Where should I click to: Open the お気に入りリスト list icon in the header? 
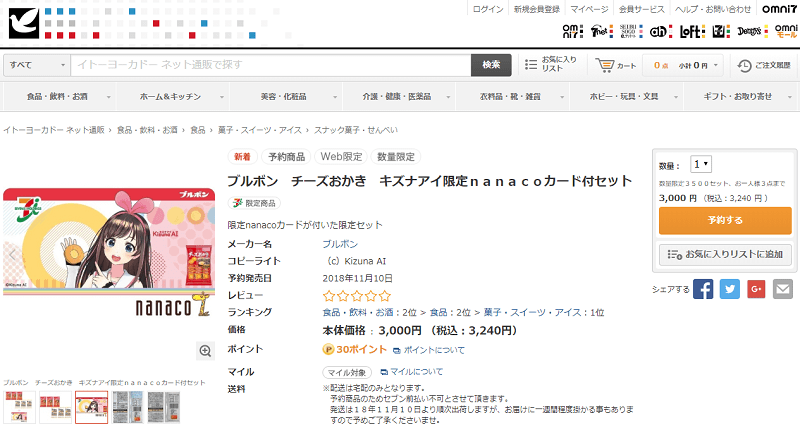click(531, 64)
